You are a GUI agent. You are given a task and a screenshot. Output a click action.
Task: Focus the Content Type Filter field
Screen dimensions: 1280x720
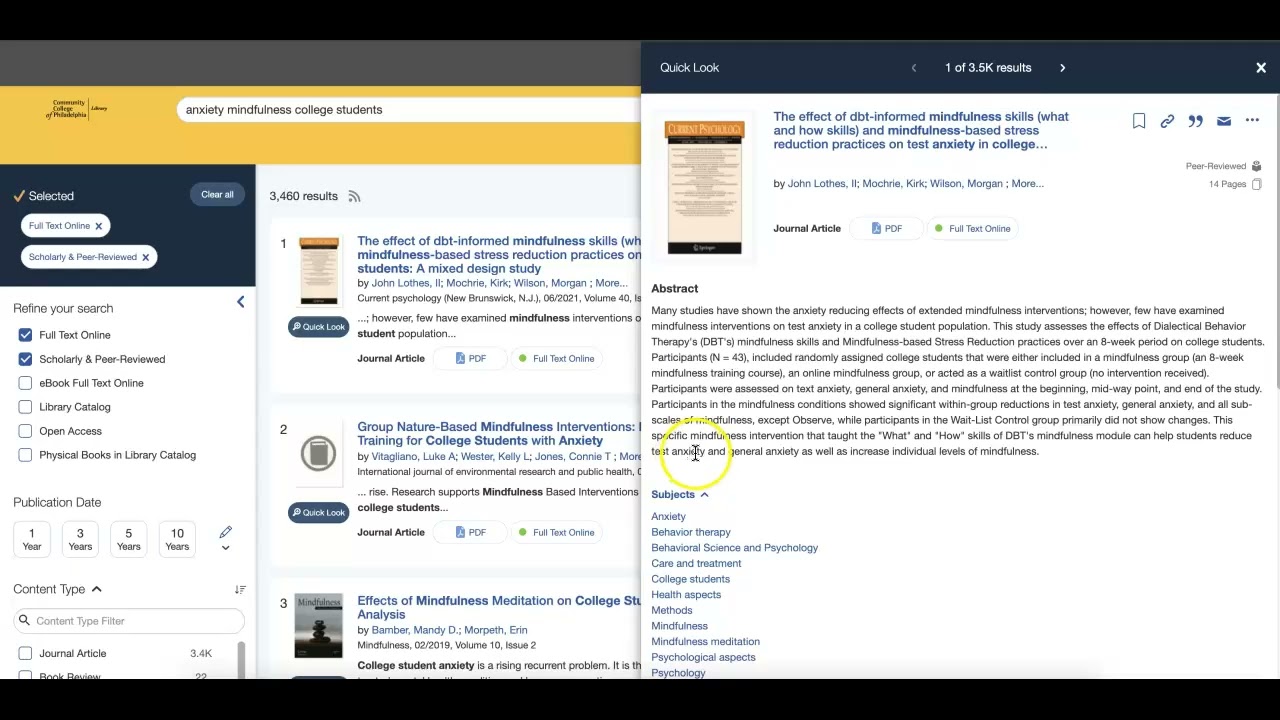[x=129, y=621]
